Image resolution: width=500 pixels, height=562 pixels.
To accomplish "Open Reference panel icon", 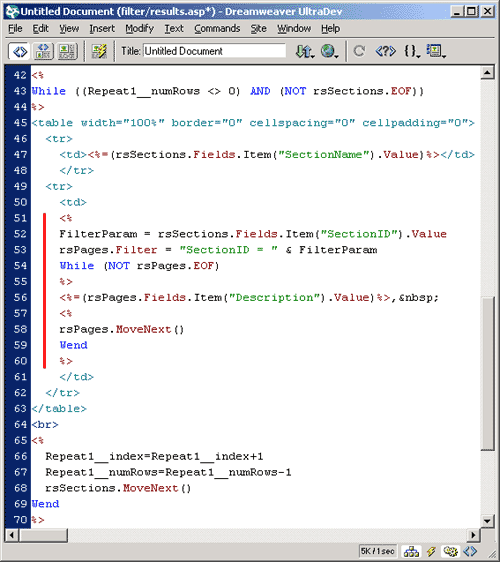I will coord(385,51).
